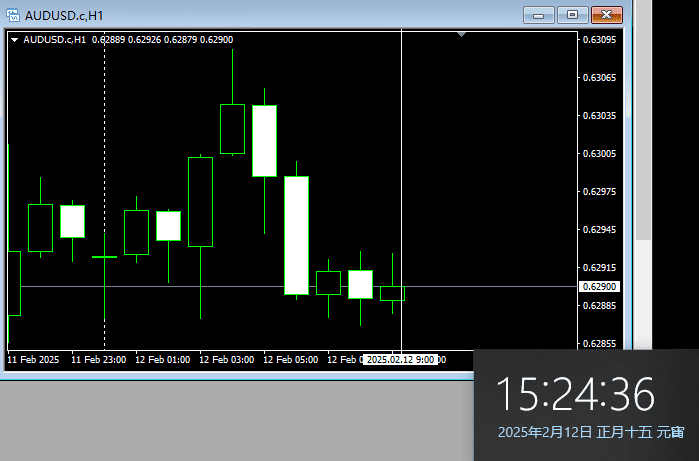Minimize the AUDUSD.c,H1 chart window

click(539, 15)
